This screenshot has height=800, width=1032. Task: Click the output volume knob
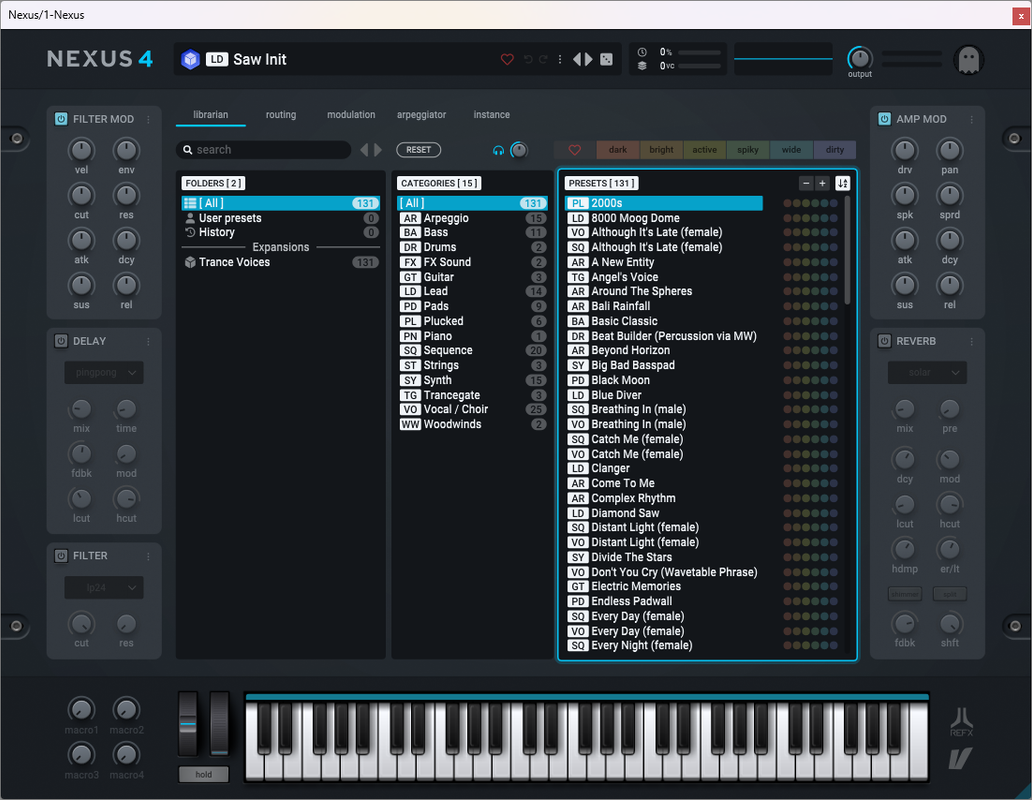pyautogui.click(x=860, y=59)
